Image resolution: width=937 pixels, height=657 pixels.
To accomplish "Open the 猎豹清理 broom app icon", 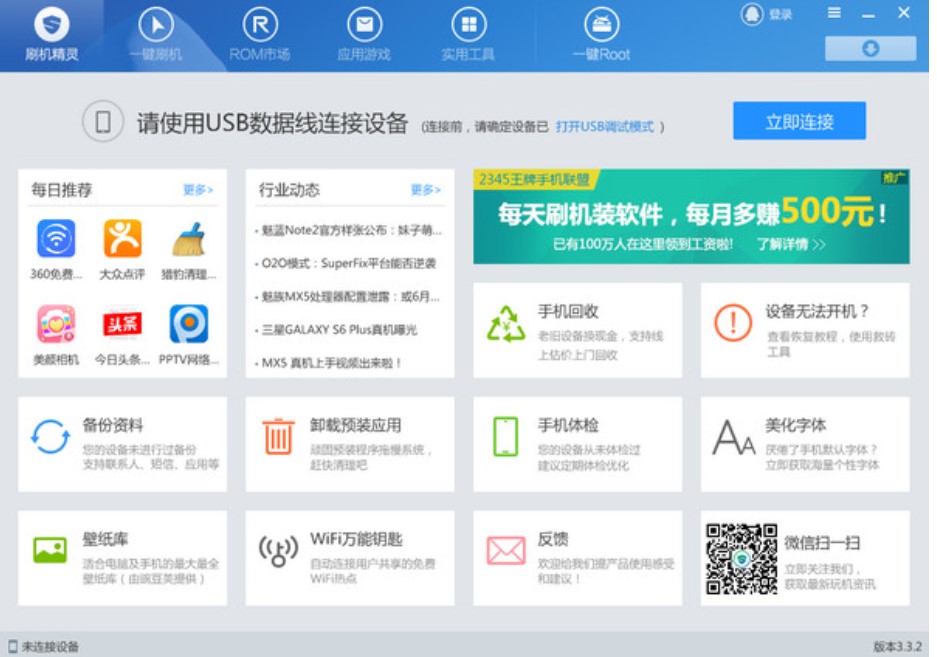I will coord(189,239).
